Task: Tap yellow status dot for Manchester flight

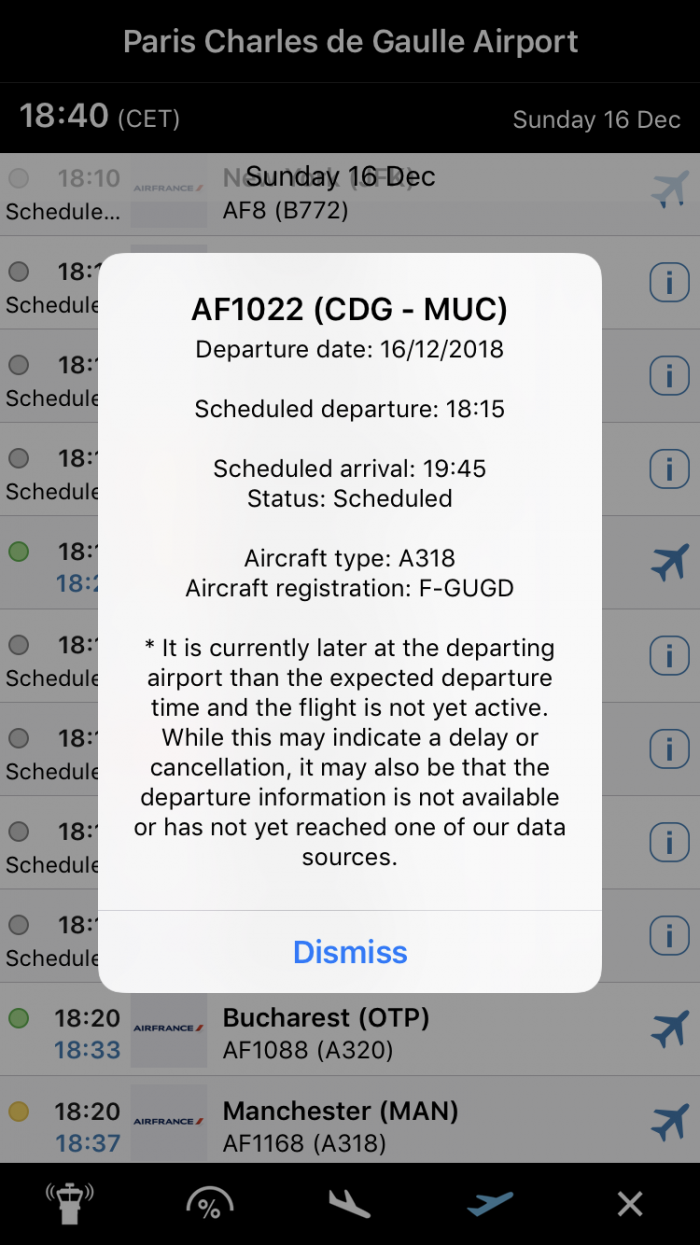Action: [18, 1111]
